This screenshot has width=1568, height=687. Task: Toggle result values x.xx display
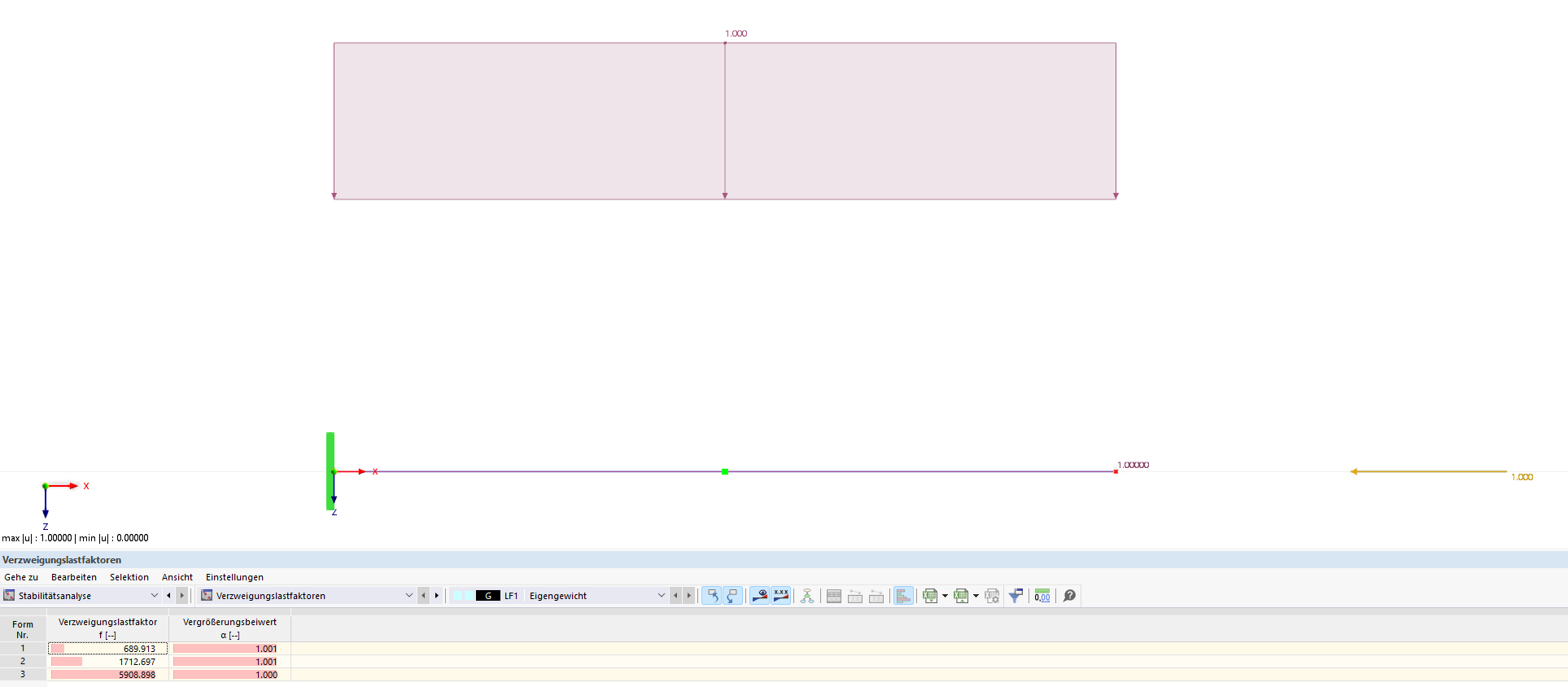(781, 596)
